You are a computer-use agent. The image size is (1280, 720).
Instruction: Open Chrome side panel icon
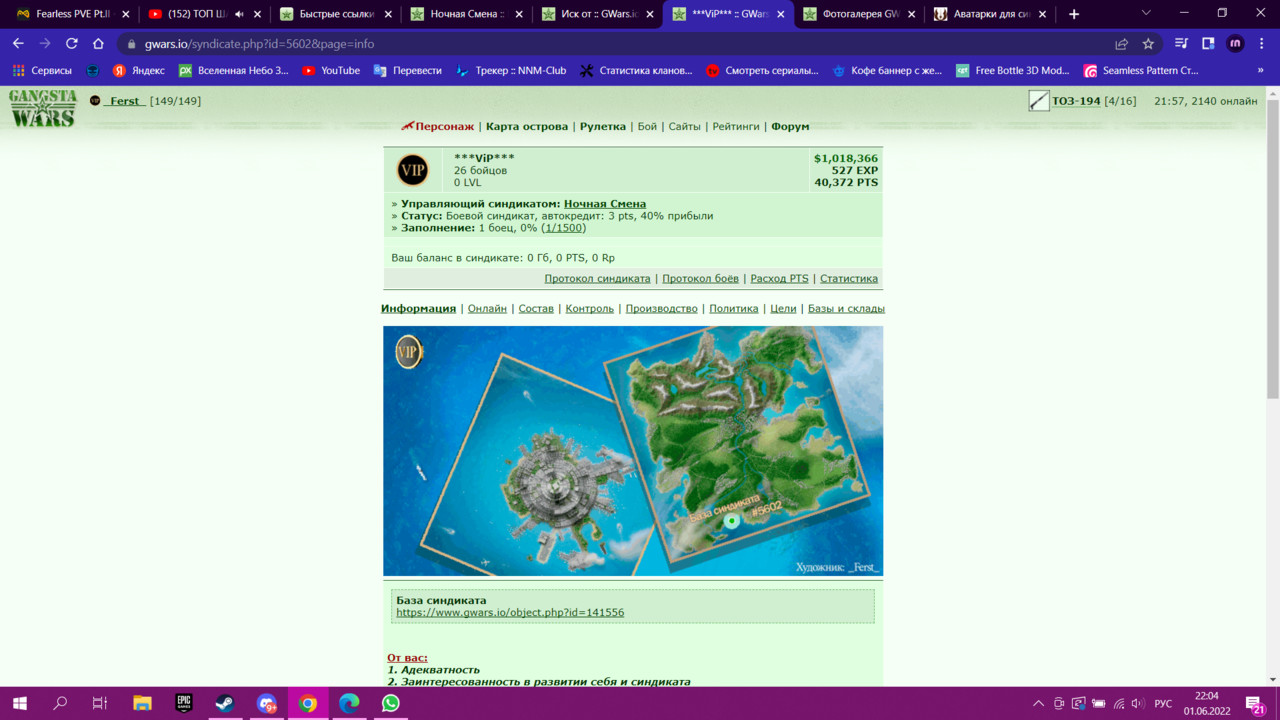1208,44
